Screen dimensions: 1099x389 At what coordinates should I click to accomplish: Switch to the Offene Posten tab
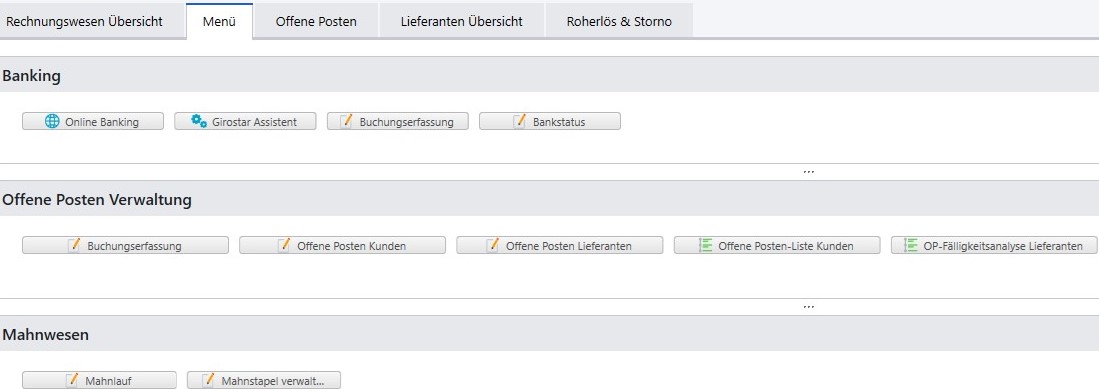tap(316, 21)
